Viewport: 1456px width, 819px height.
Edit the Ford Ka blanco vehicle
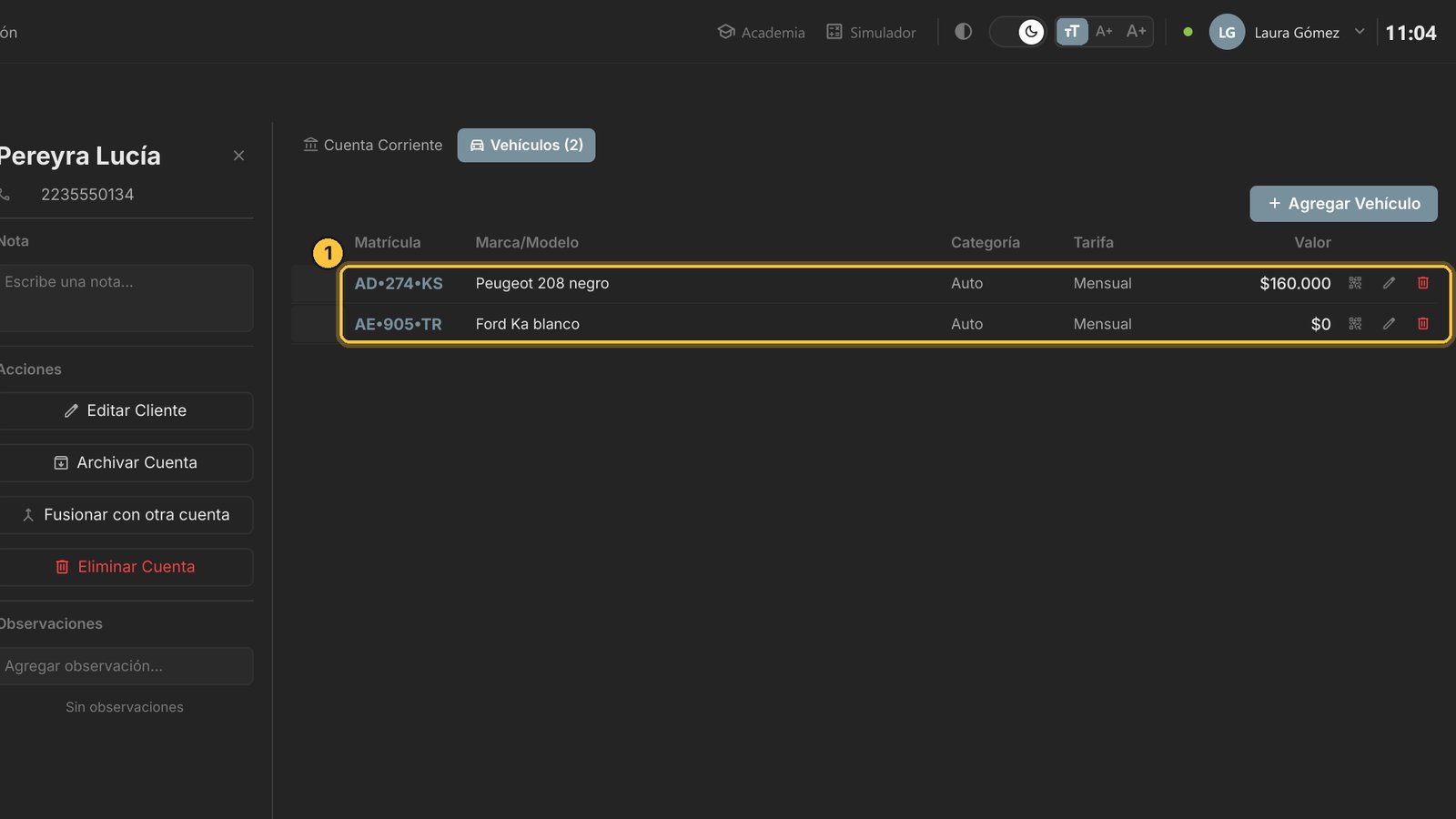[1389, 323]
